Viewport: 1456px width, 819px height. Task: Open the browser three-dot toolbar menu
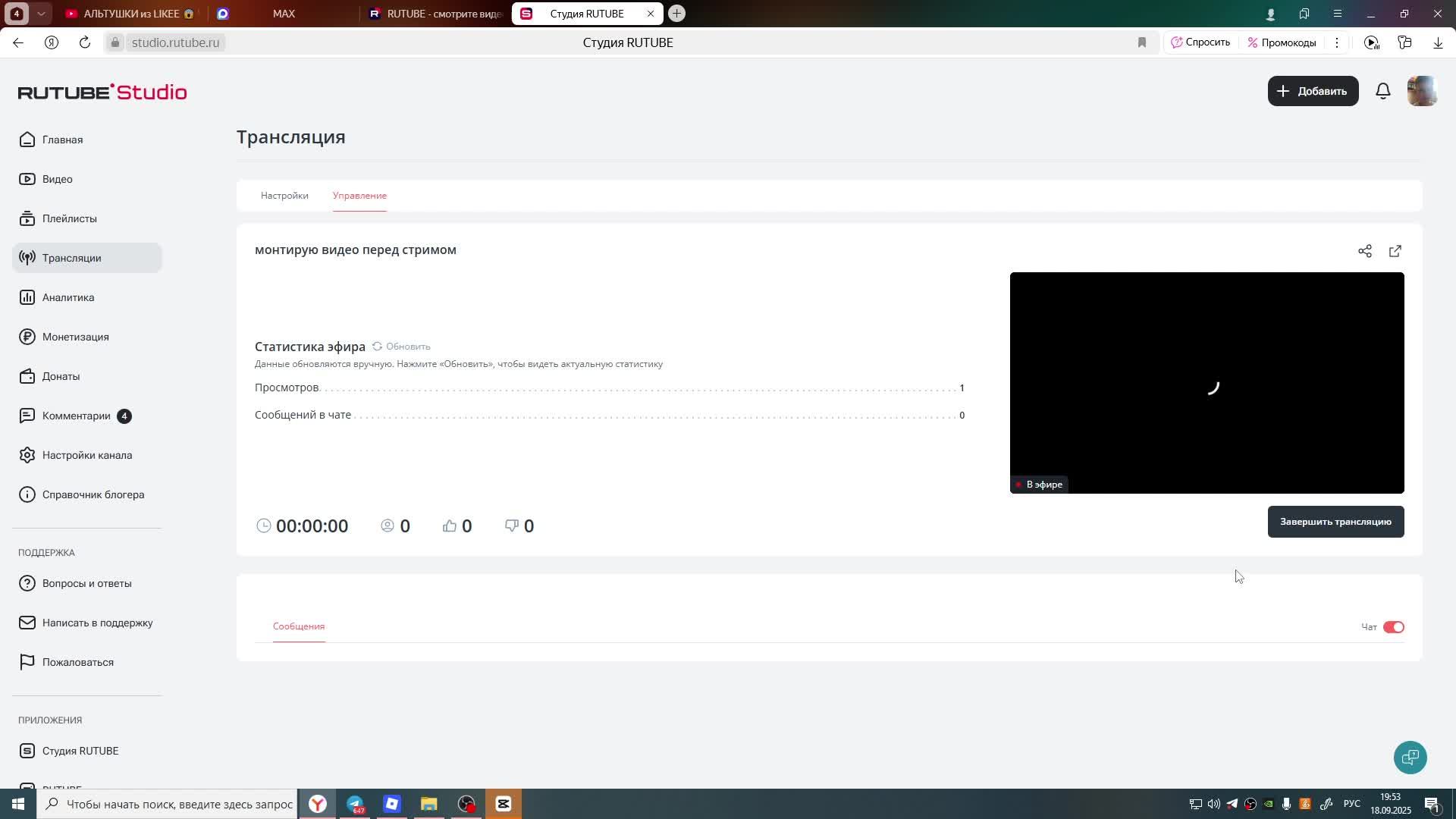click(x=1337, y=42)
